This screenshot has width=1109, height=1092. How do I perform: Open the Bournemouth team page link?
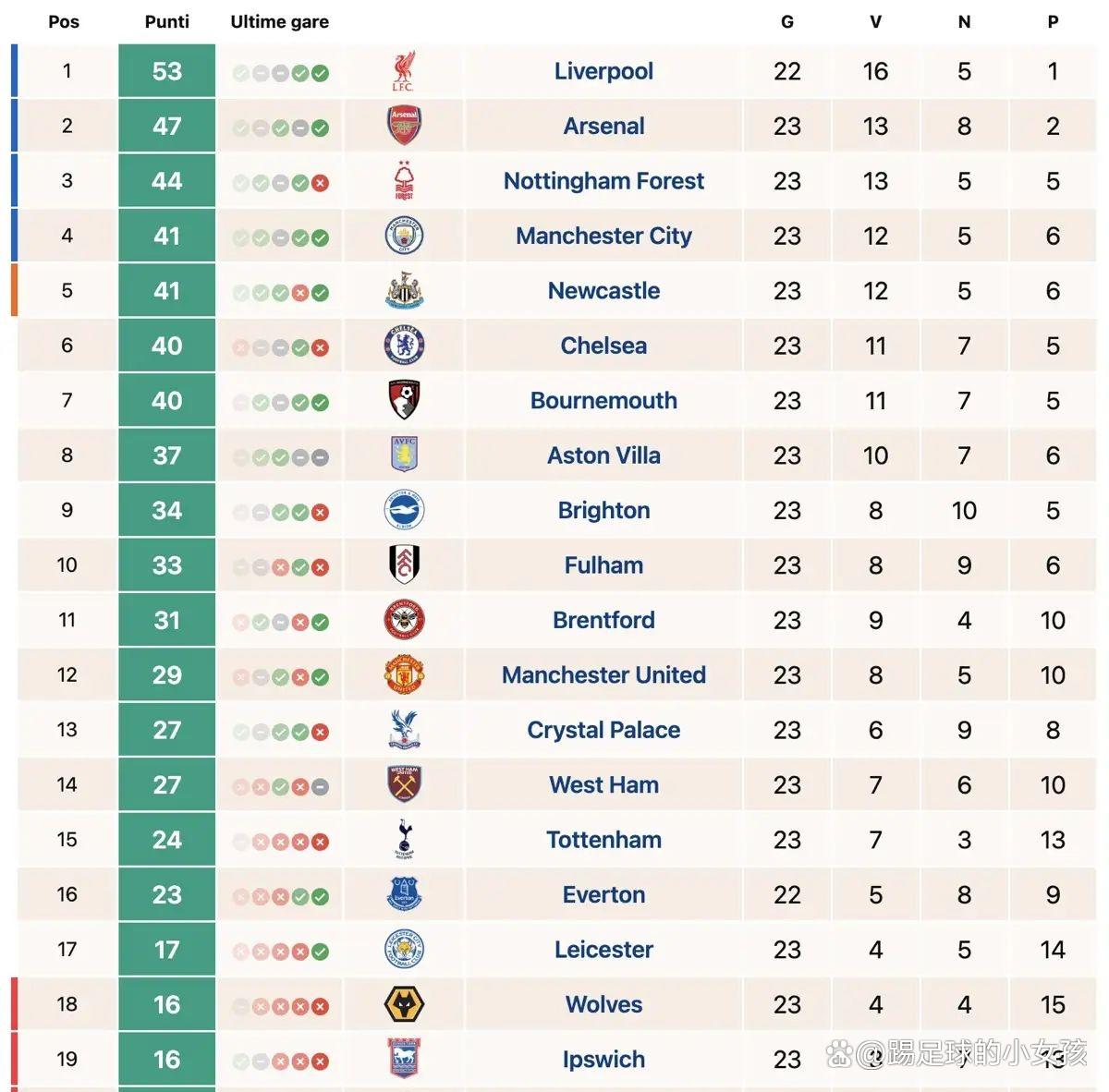click(603, 401)
